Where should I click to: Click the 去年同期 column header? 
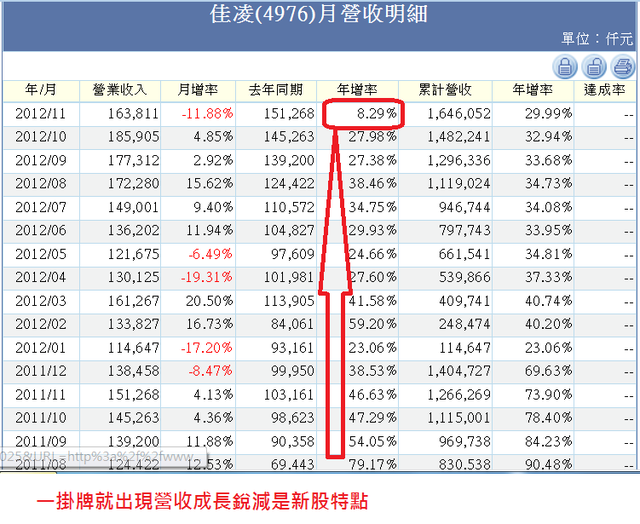coord(276,90)
